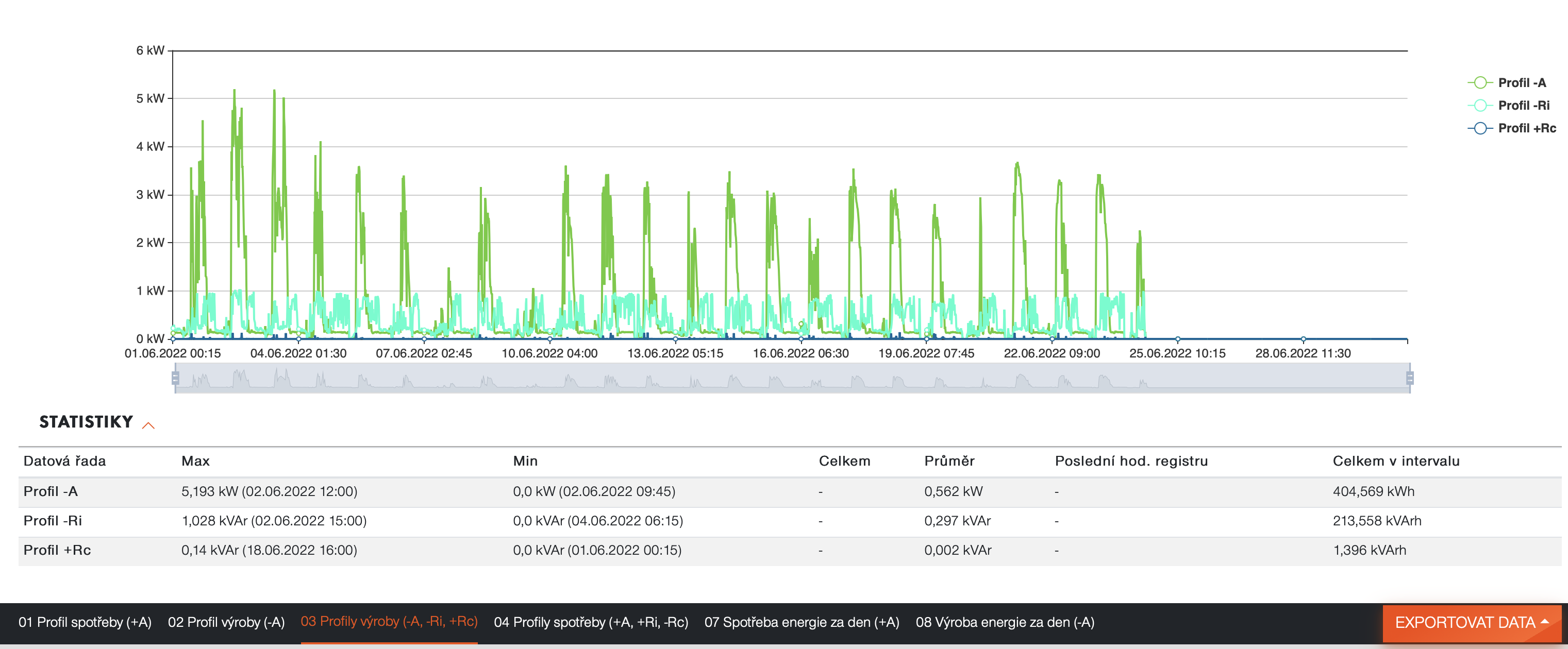Image resolution: width=1568 pixels, height=649 pixels.
Task: Click the Celkem column header
Action: point(844,461)
